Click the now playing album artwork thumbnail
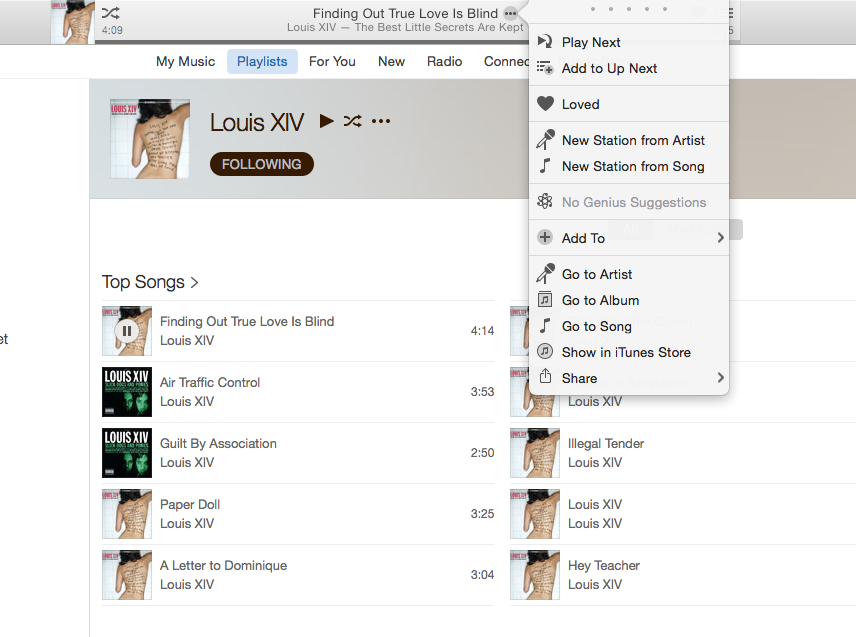856x637 pixels. click(73, 22)
